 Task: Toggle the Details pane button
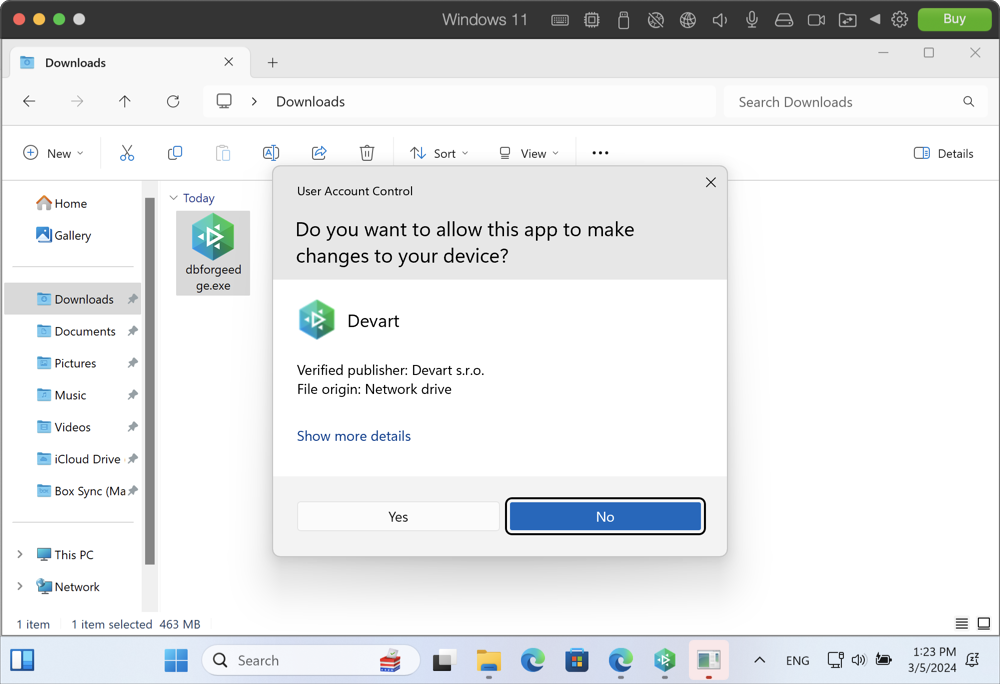coord(943,153)
